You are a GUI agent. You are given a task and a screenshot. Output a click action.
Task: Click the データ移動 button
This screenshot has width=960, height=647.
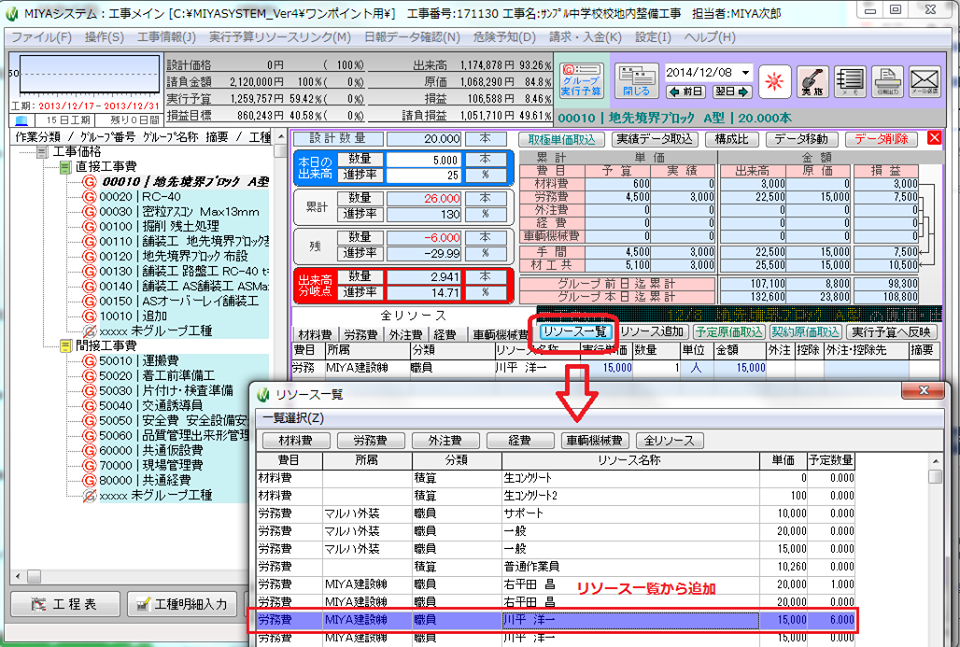[x=801, y=140]
